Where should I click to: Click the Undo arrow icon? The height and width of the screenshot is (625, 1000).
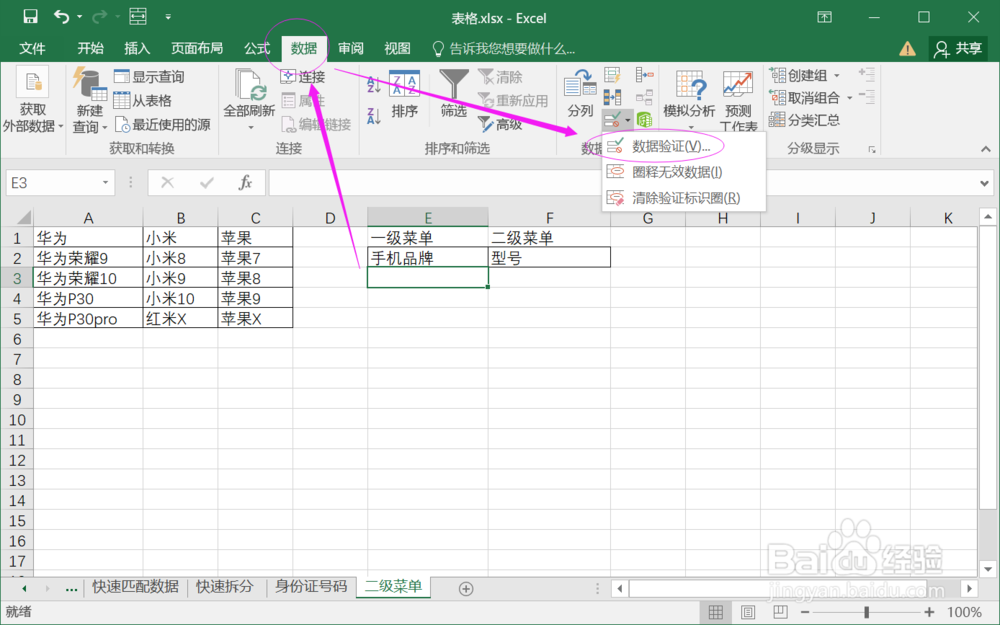coord(61,17)
